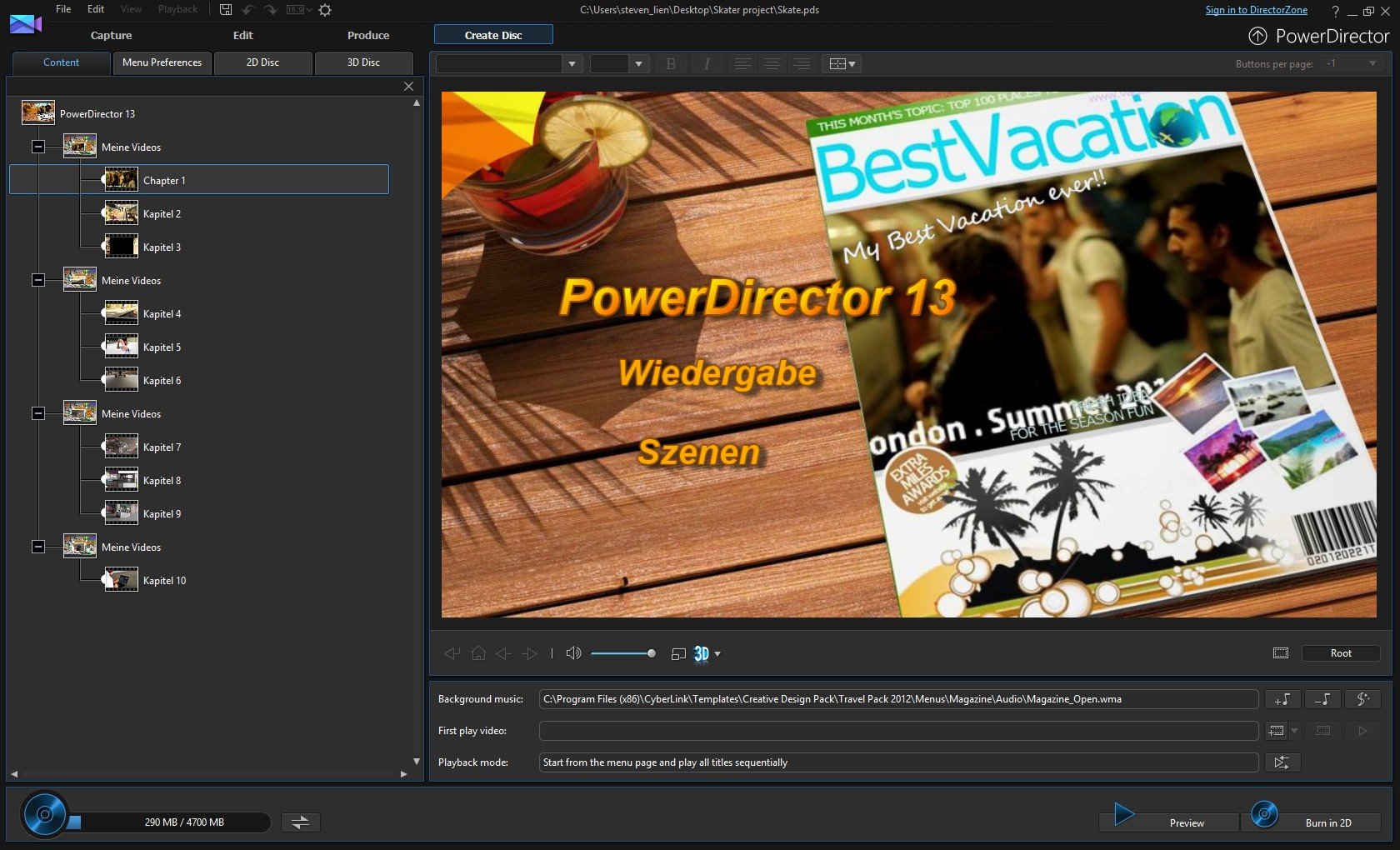Change the project aspect ratio 16:9 icon
1400x850 pixels.
(x=298, y=10)
